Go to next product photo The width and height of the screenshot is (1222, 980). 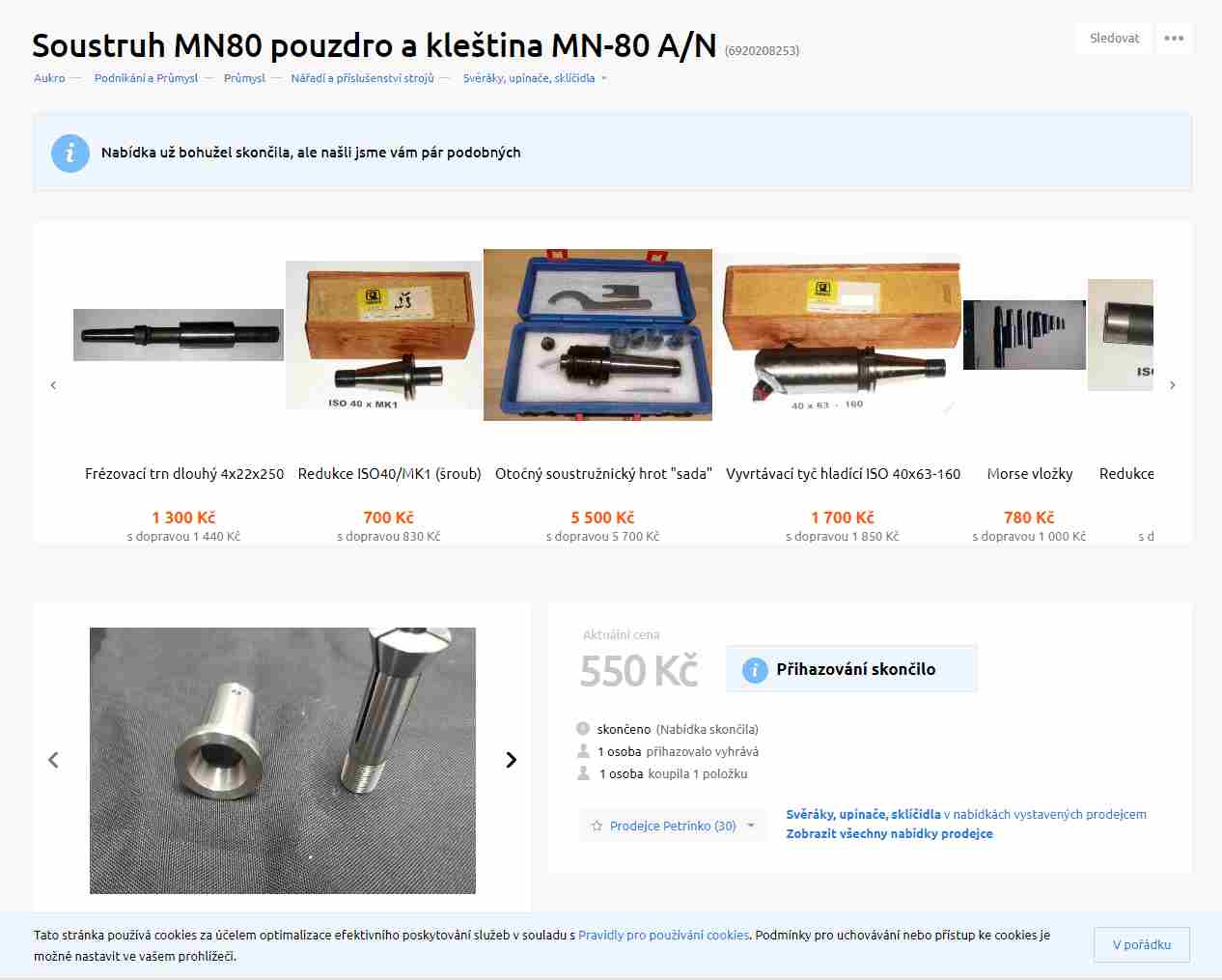[512, 760]
